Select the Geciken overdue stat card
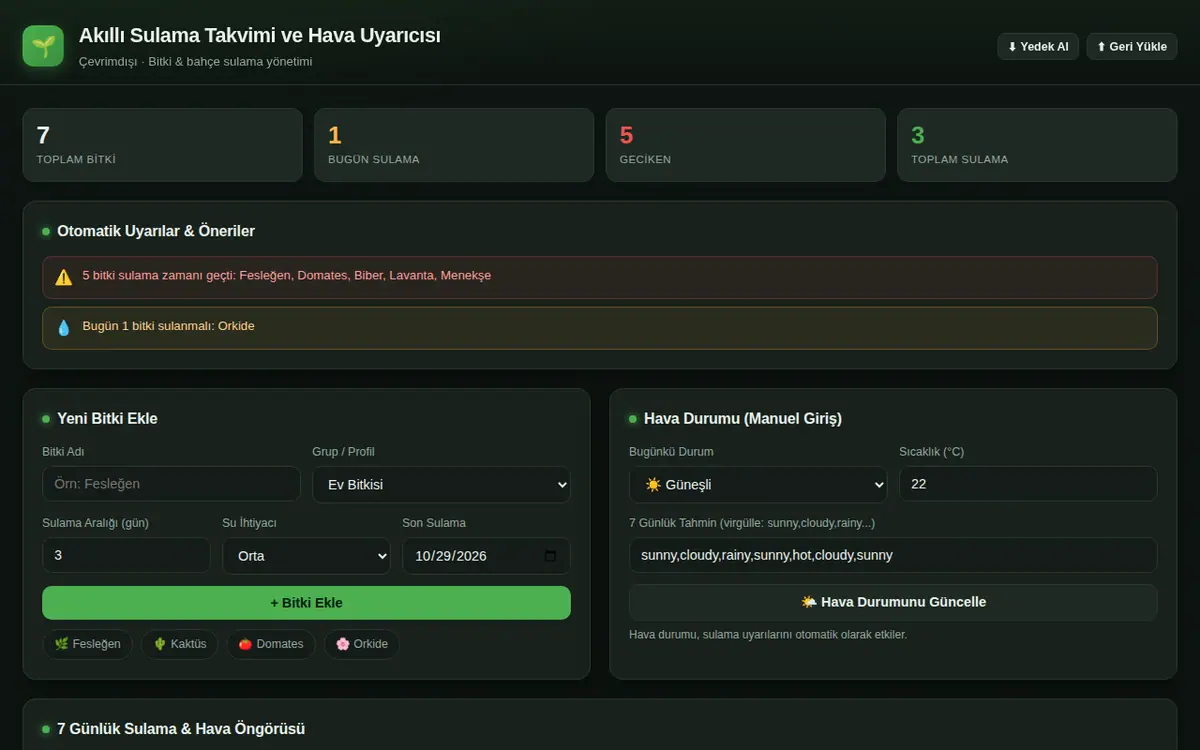Image resolution: width=1200 pixels, height=750 pixels. tap(746, 145)
